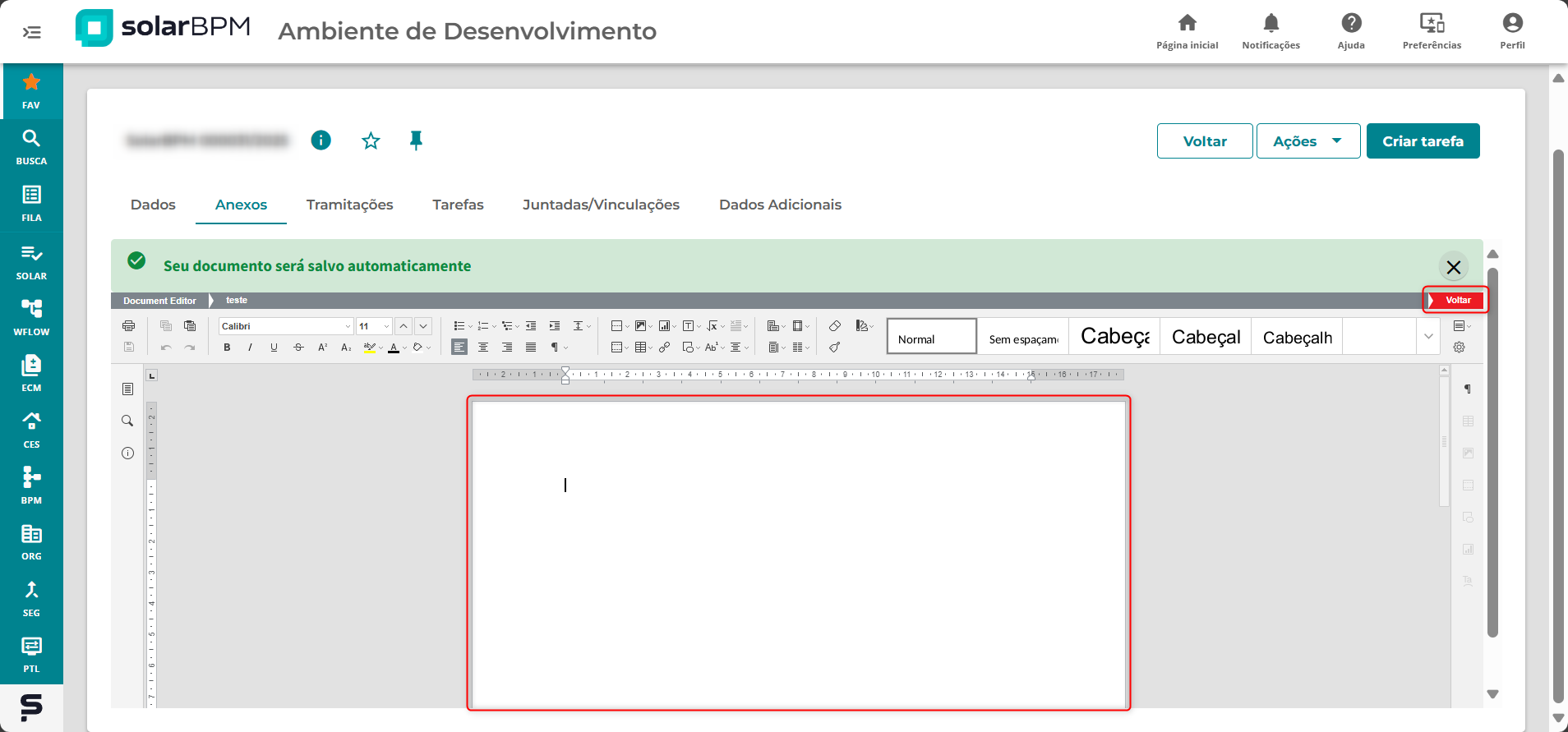Toggle bold formatting
1568x732 pixels.
[227, 348]
